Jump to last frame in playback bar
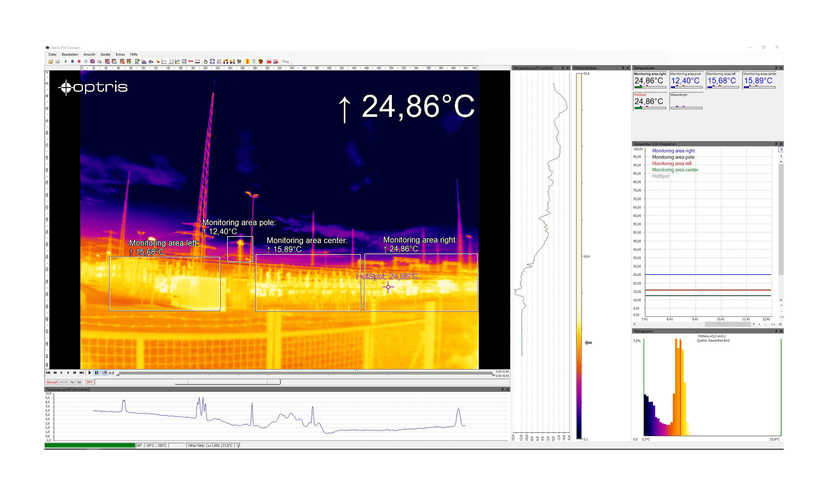 81,372
